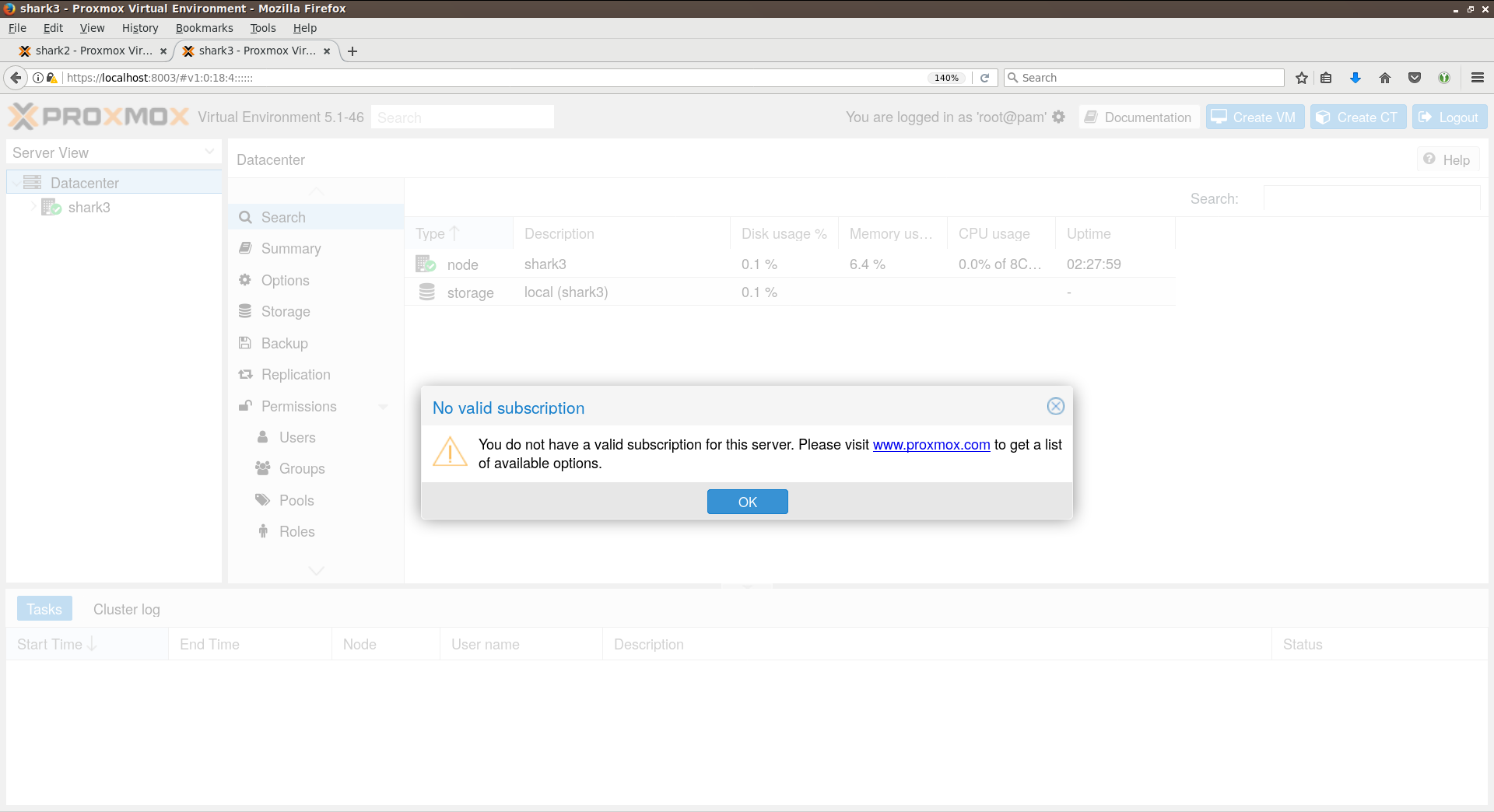The width and height of the screenshot is (1494, 812).
Task: Open the Tools menu
Action: point(263,28)
